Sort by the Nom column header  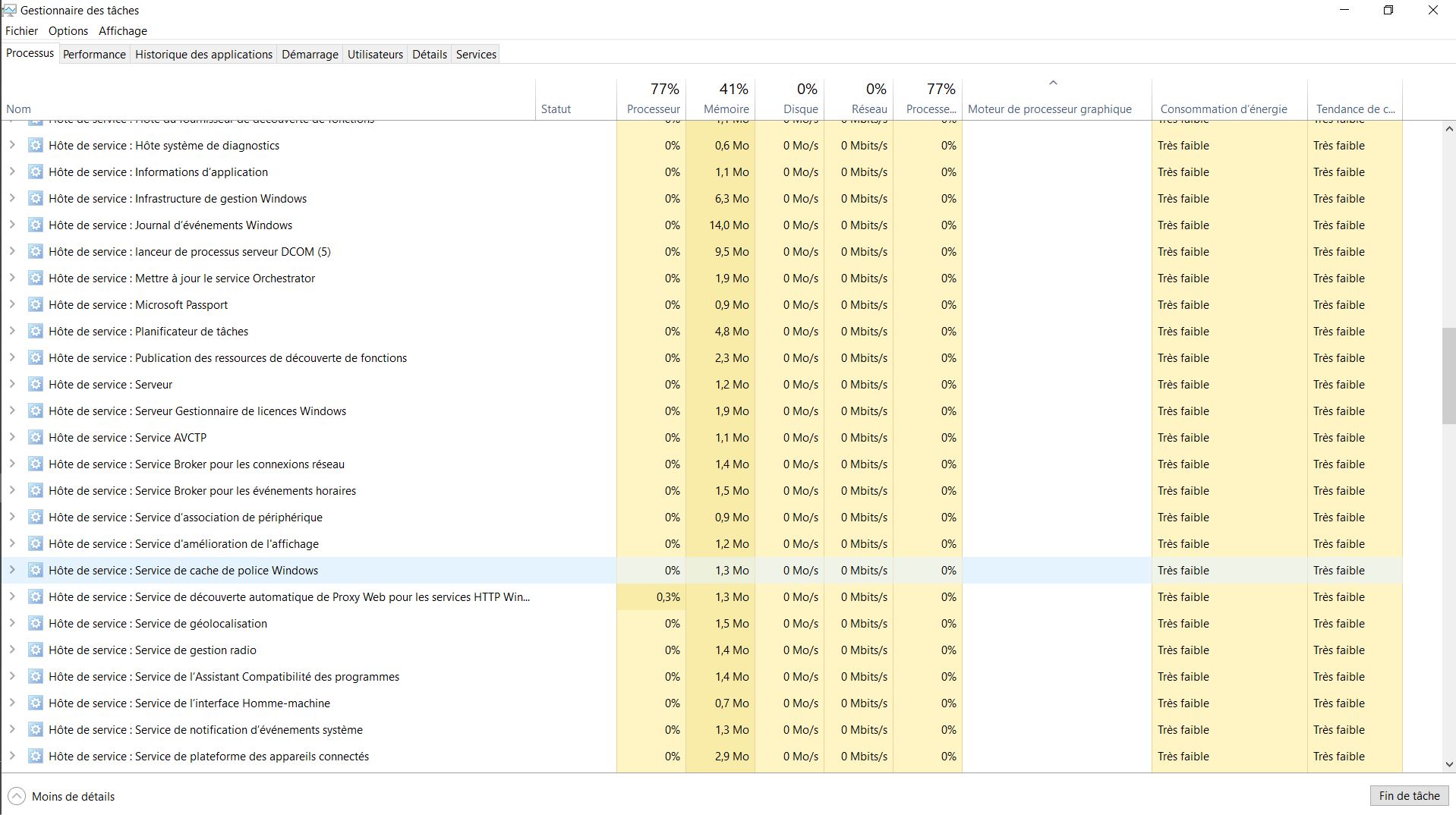coord(269,99)
